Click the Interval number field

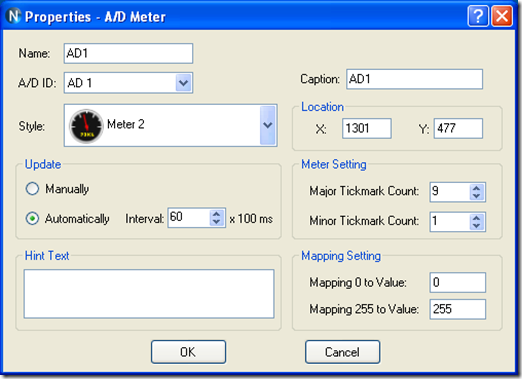189,218
